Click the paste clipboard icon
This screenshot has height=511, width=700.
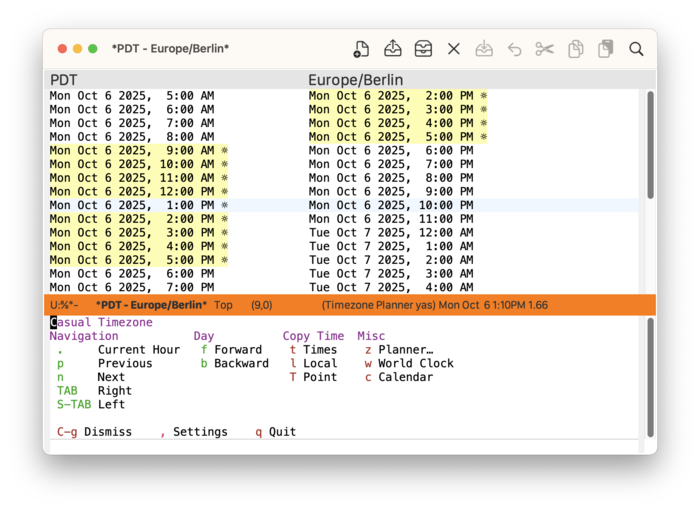point(606,49)
